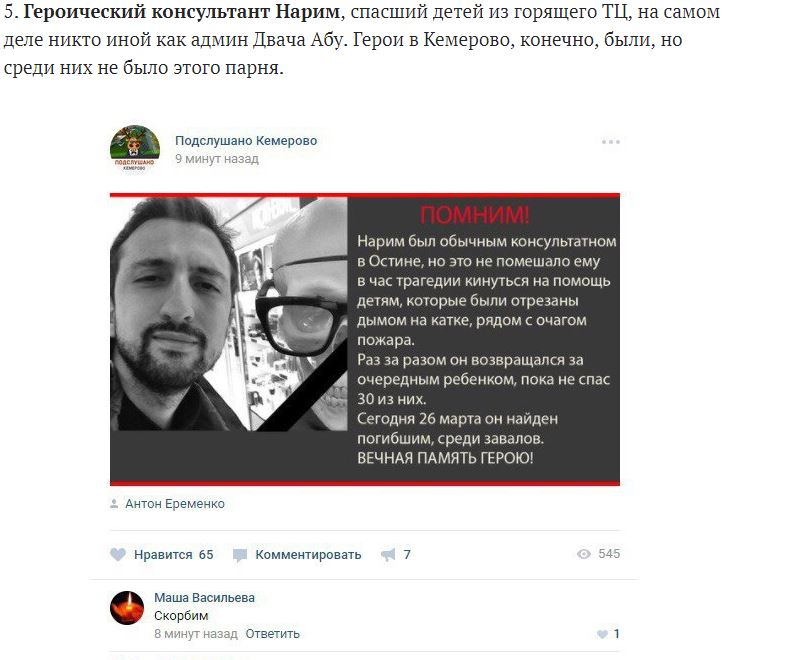Image resolution: width=791 pixels, height=660 pixels.
Task: Open the three-dots post options menu
Action: [610, 142]
